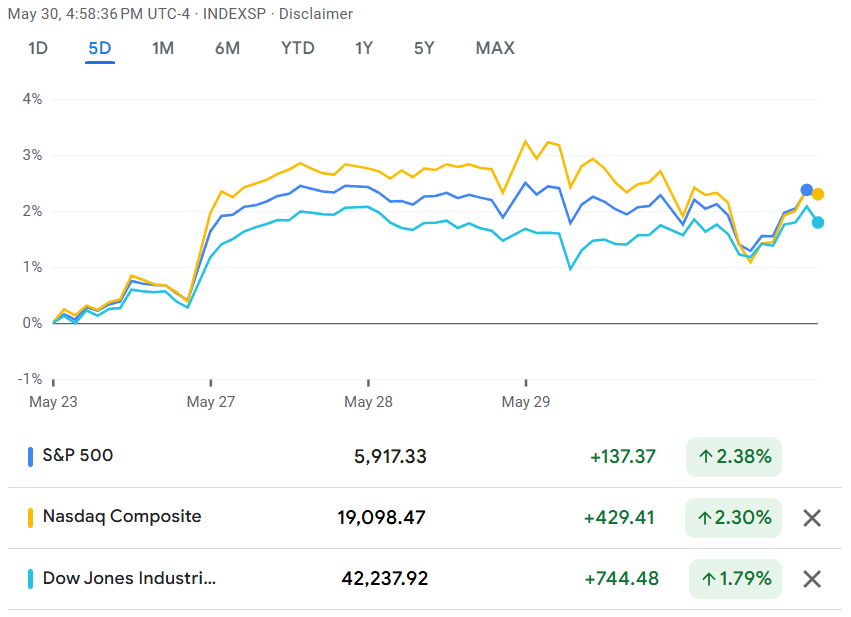The image size is (851, 617).
Task: Click the 4% y-axis label
Action: tap(32, 99)
